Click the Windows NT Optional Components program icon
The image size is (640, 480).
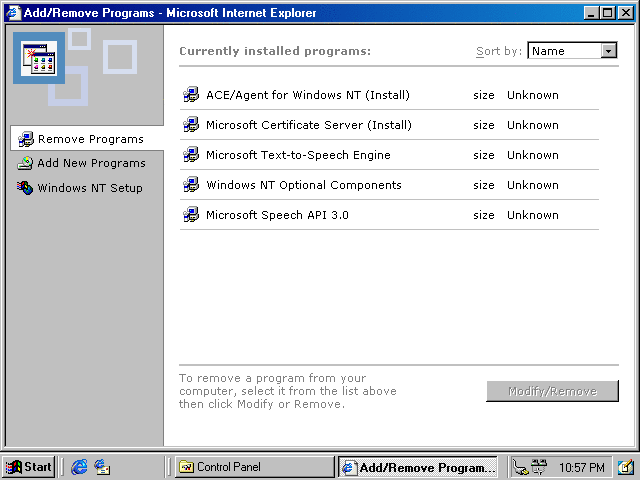tap(191, 184)
